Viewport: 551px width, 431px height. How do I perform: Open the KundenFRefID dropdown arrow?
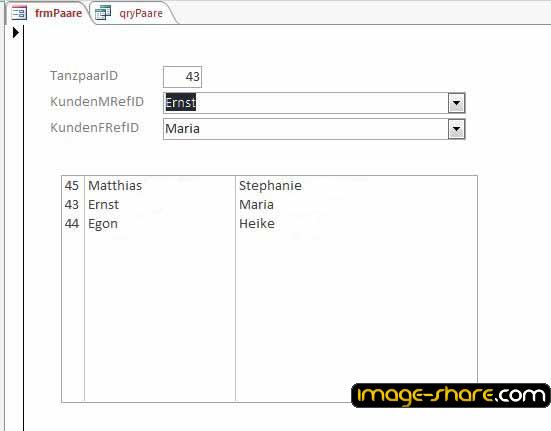[x=456, y=129]
